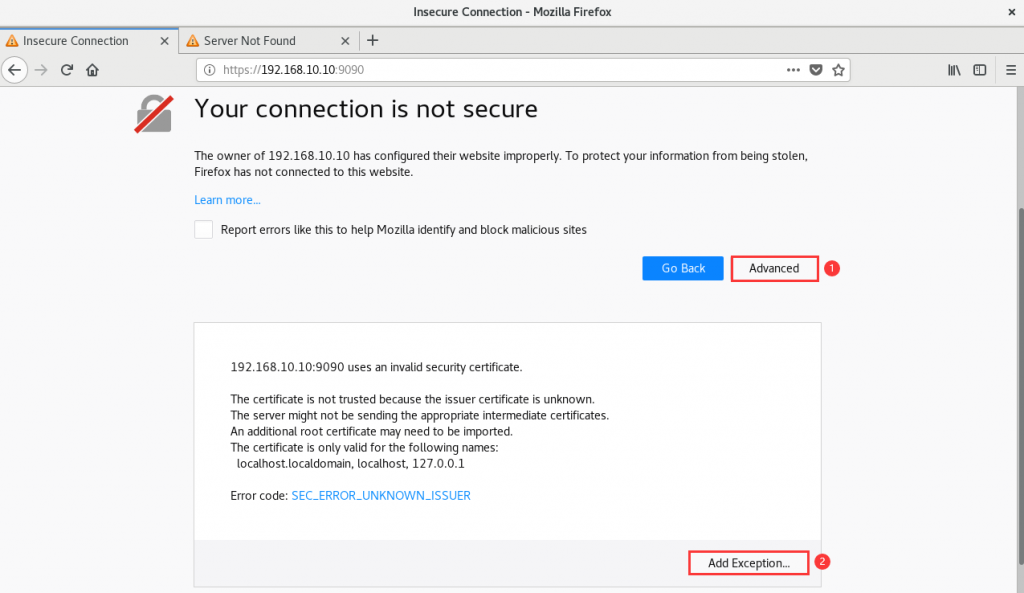Viewport: 1024px width, 593px height.
Task: Expand the Advanced details section
Action: (774, 268)
